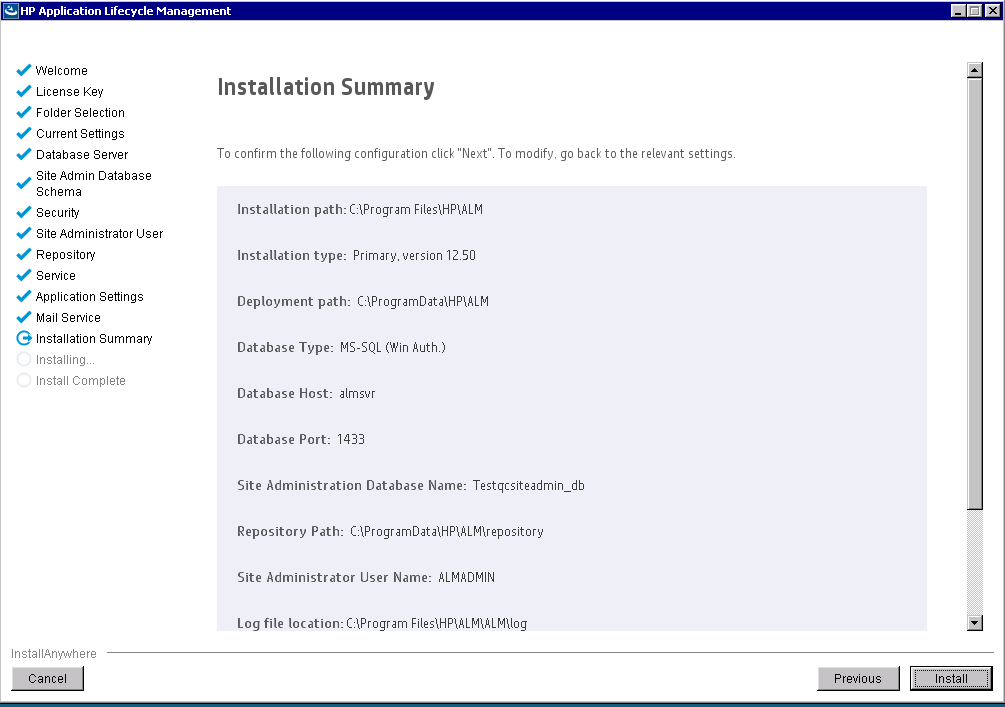1005x707 pixels.
Task: Click the database host value almsvr
Action: pyautogui.click(x=357, y=394)
